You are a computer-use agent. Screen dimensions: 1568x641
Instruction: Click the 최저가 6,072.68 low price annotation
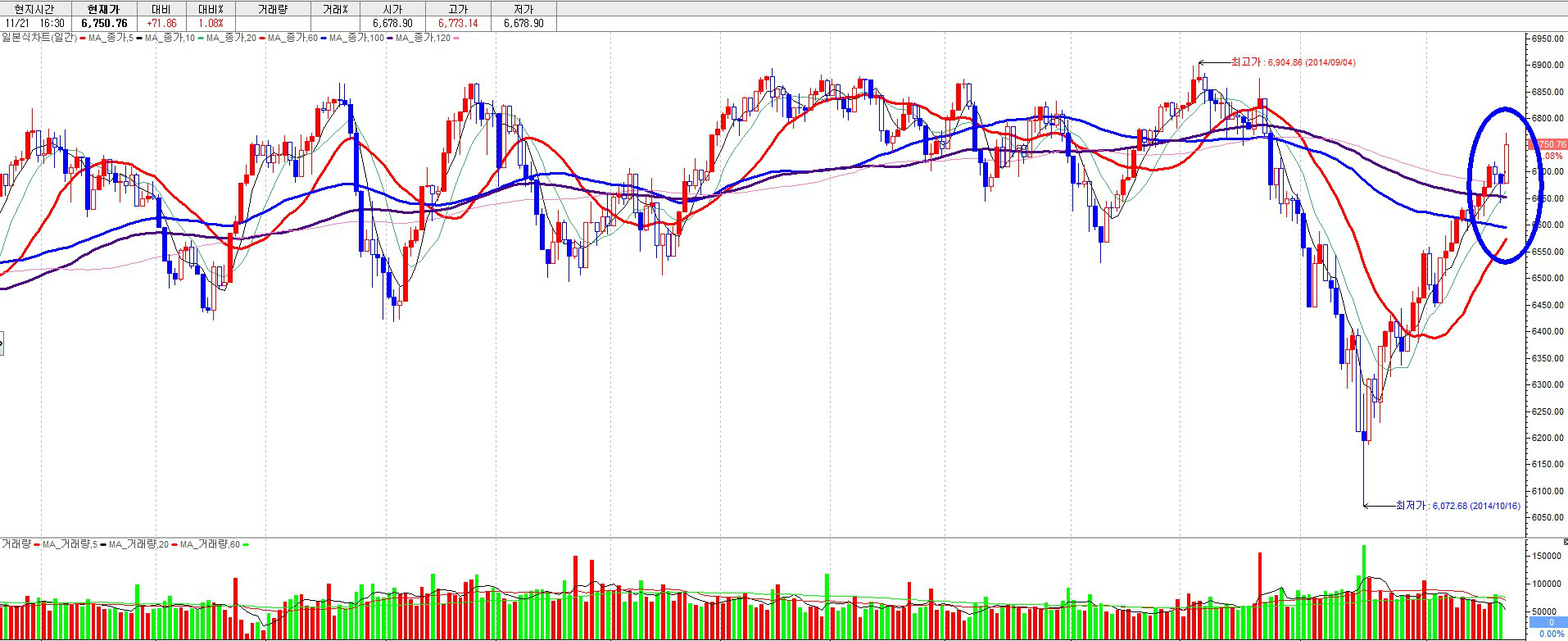[x=1457, y=506]
